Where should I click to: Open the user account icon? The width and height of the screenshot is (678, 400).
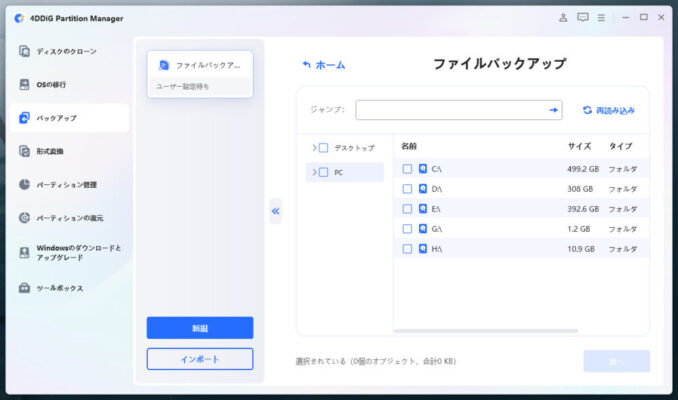pos(563,18)
